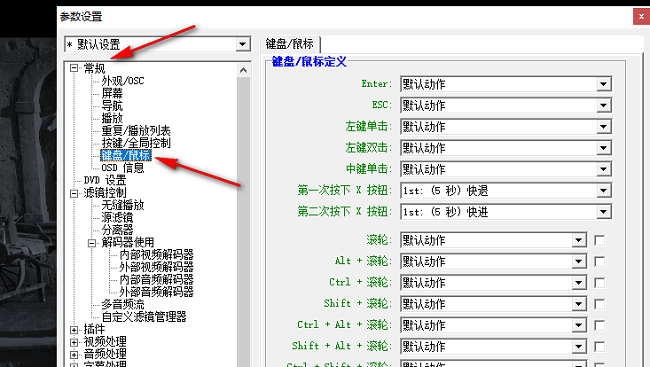Select 内部视频解码器 tree item
The width and height of the screenshot is (650, 367).
tap(156, 255)
